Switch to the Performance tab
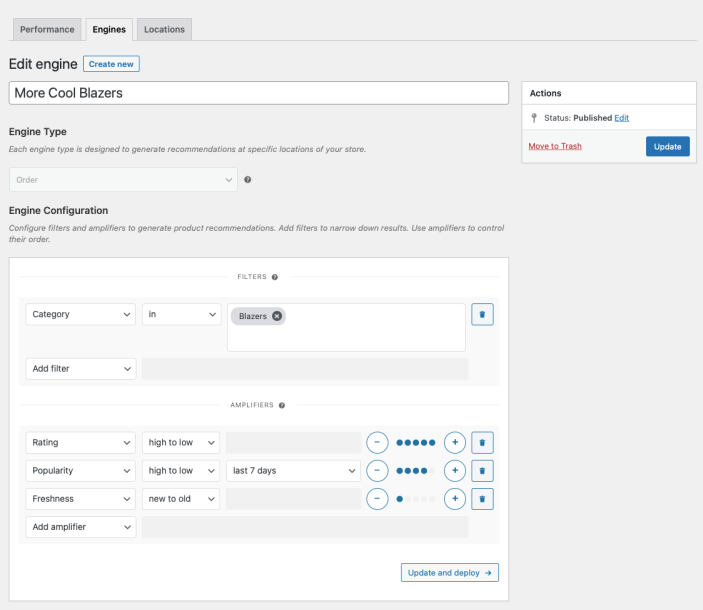Image resolution: width=703 pixels, height=610 pixels. tap(47, 30)
